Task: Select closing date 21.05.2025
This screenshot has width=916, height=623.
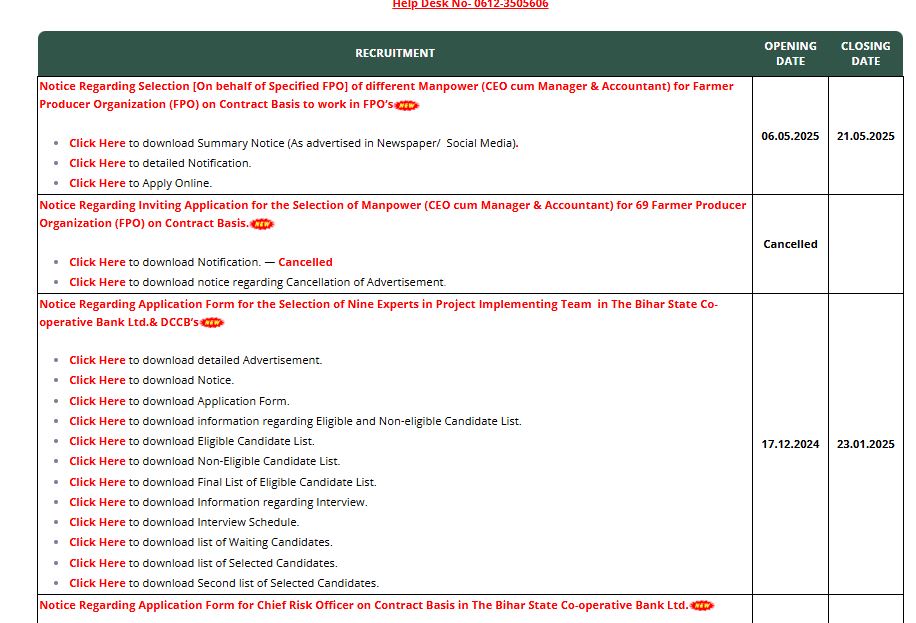Action: click(866, 136)
